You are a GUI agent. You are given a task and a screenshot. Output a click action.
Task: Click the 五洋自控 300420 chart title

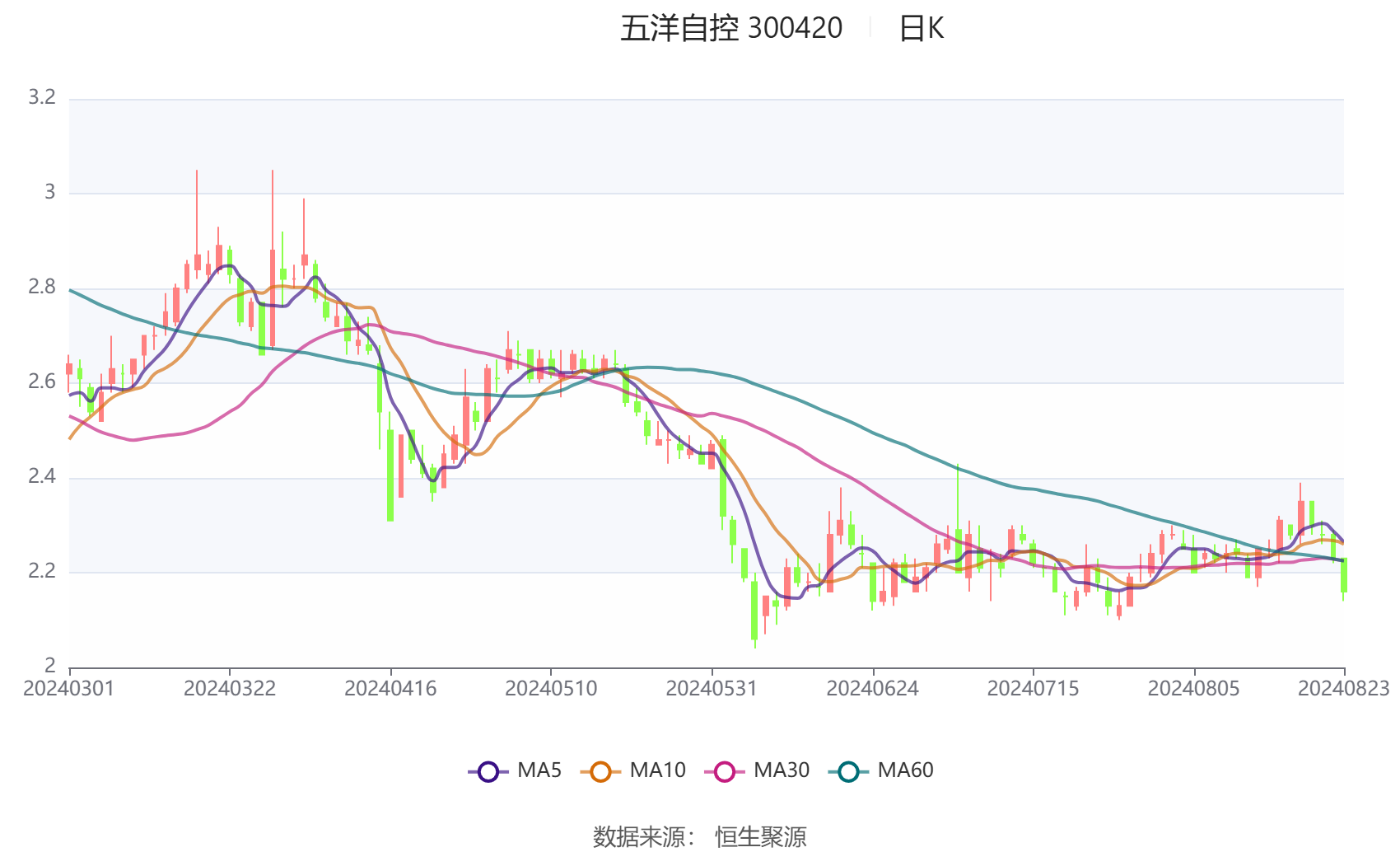[x=731, y=29]
